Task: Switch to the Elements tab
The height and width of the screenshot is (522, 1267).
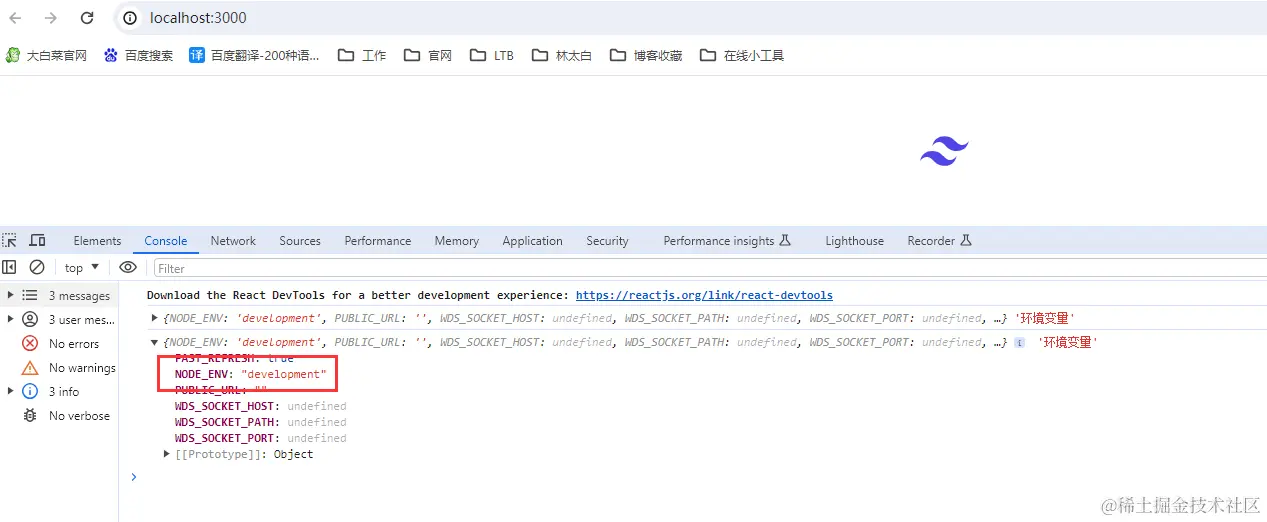Action: 97,241
